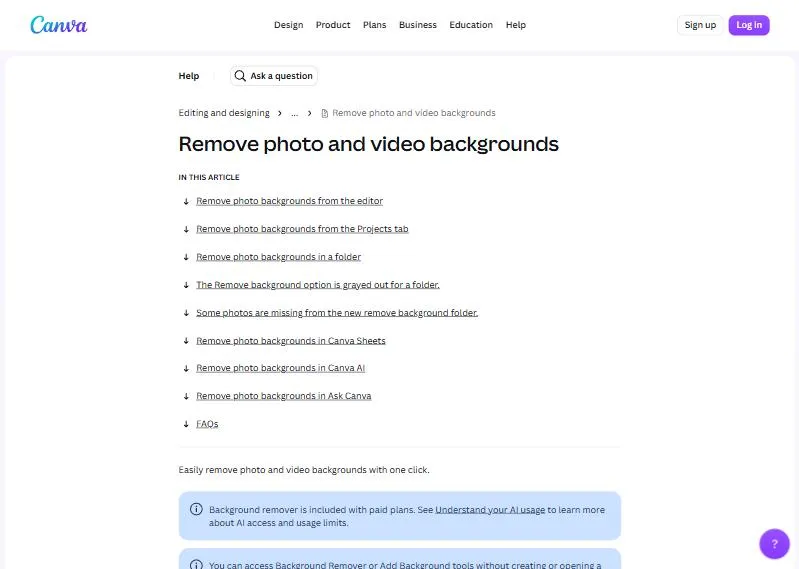The image size is (799, 569).
Task: Click the document icon in the breadcrumb
Action: [x=325, y=113]
